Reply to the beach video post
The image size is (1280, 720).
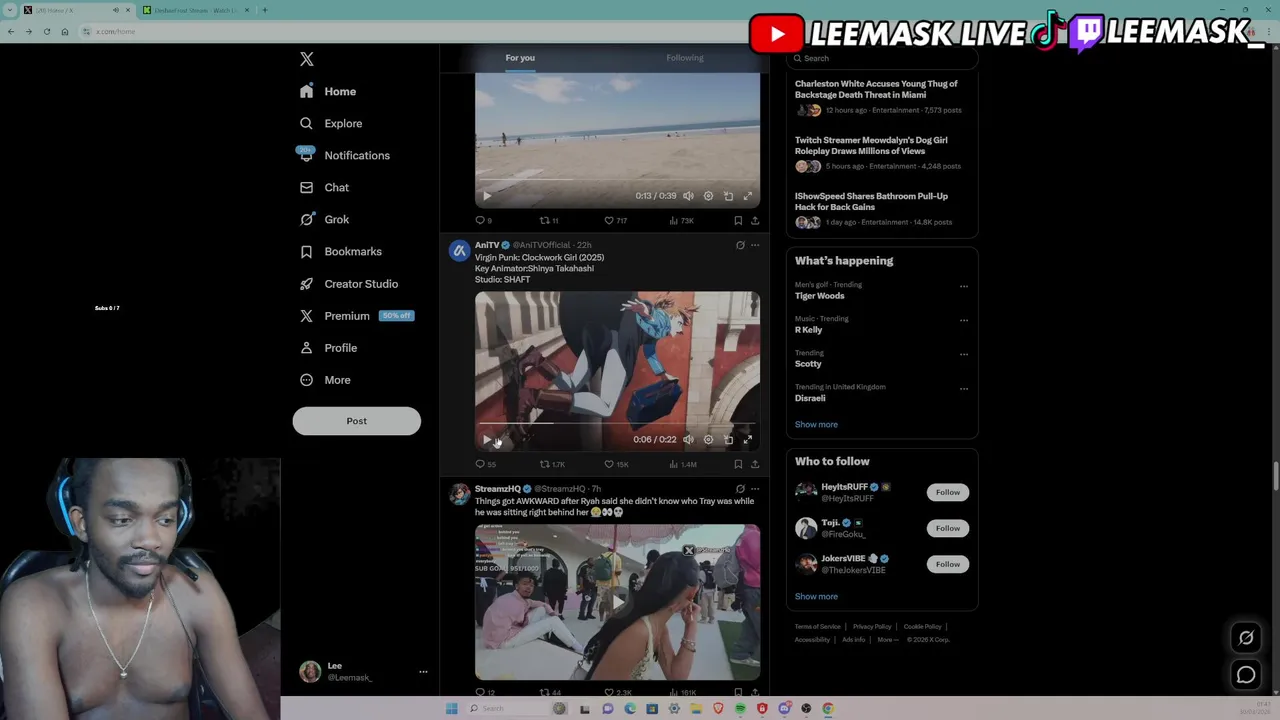(483, 220)
